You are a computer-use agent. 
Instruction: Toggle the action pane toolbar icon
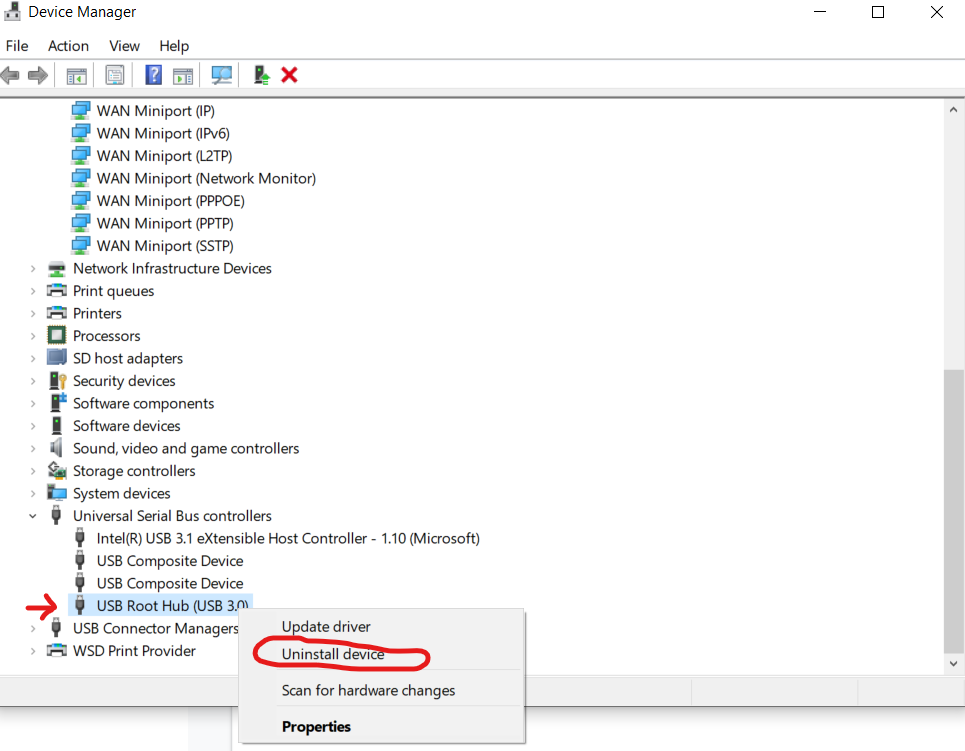tap(183, 76)
